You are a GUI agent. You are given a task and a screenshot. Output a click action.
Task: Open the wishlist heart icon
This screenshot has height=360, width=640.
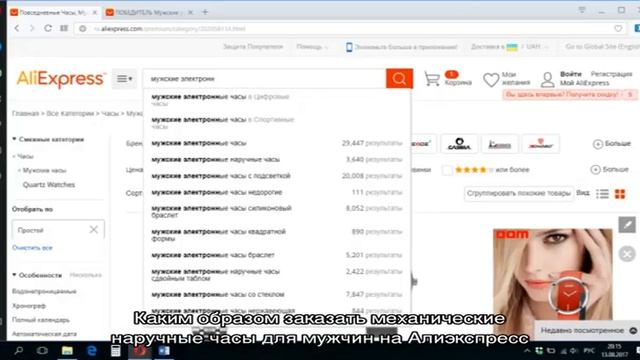(x=491, y=80)
